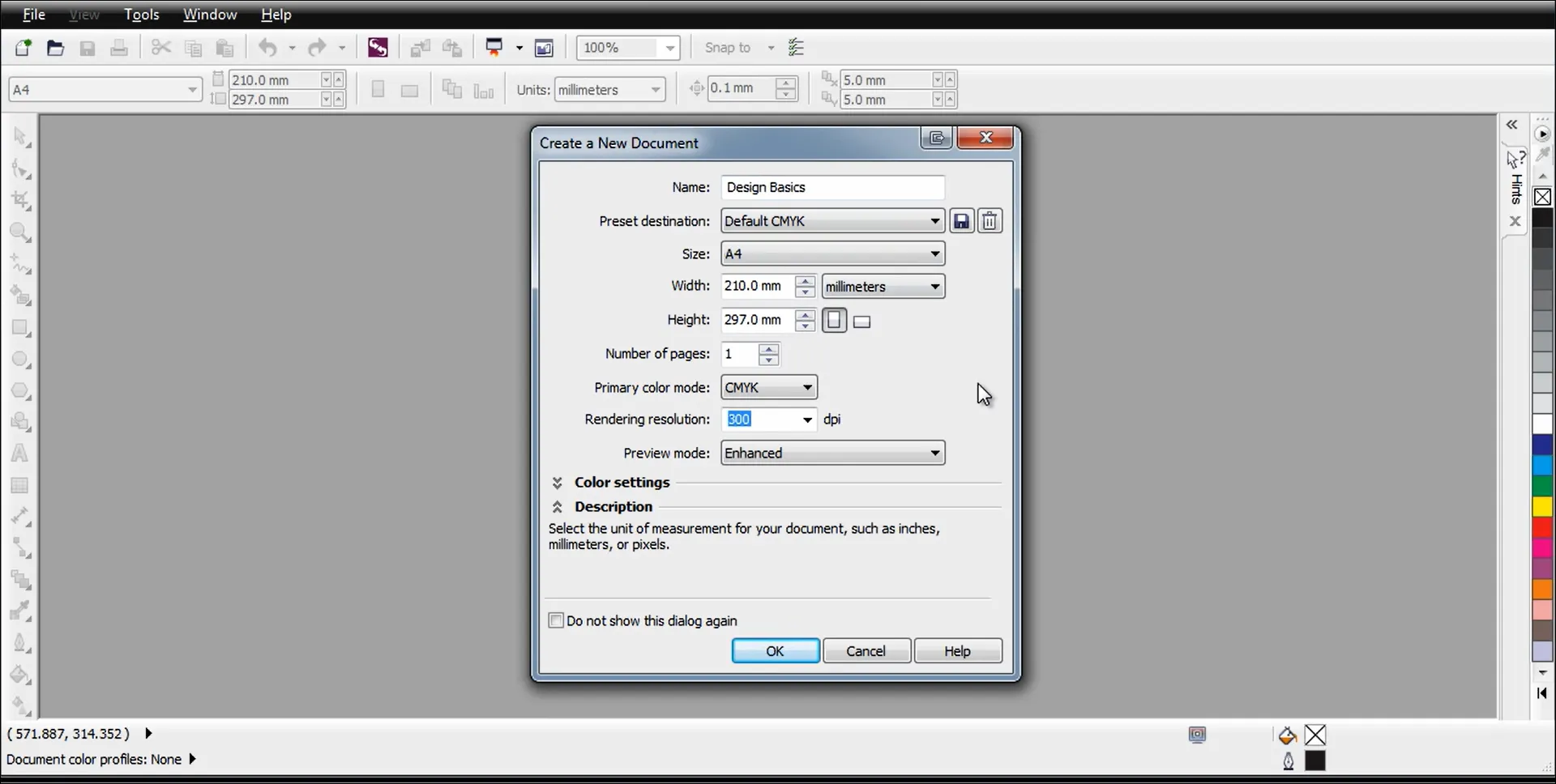The image size is (1556, 784).
Task: Click the document Name text field
Action: click(832, 187)
